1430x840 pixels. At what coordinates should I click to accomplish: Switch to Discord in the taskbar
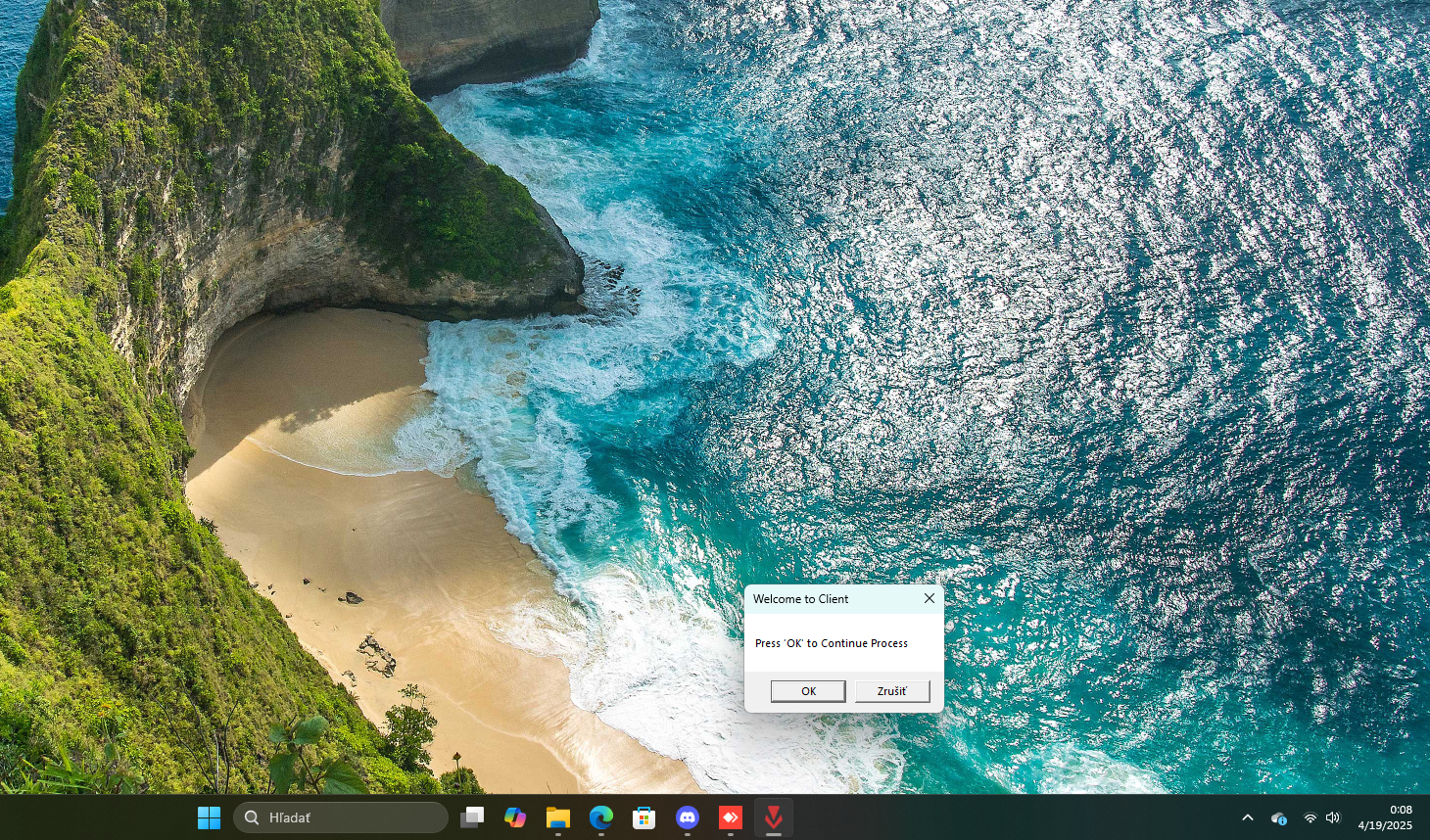coord(688,817)
